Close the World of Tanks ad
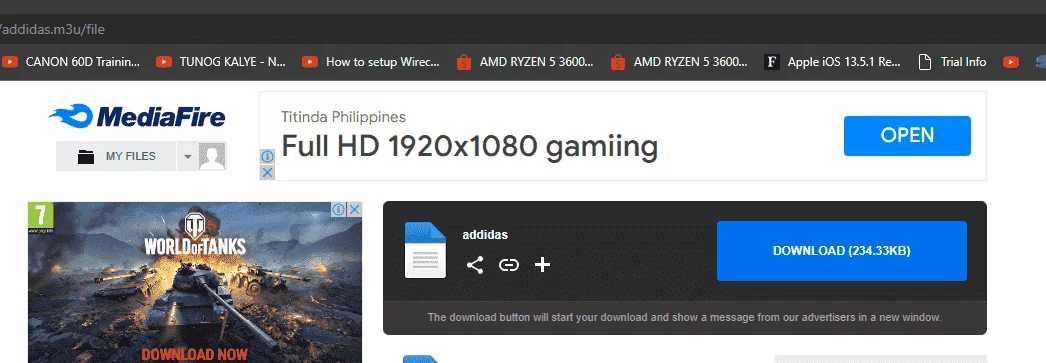Viewport: 1046px width, 363px height. pos(355,210)
